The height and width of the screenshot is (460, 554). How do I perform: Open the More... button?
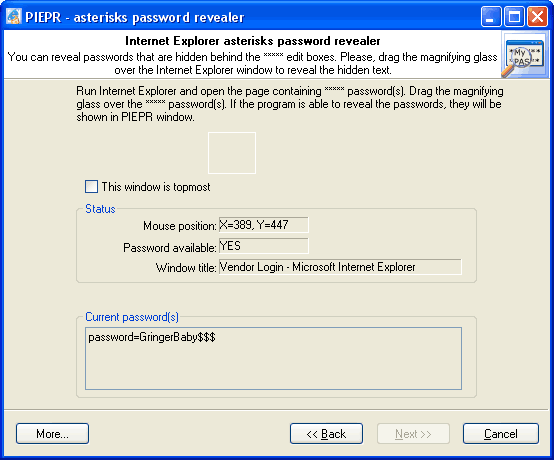pos(52,434)
